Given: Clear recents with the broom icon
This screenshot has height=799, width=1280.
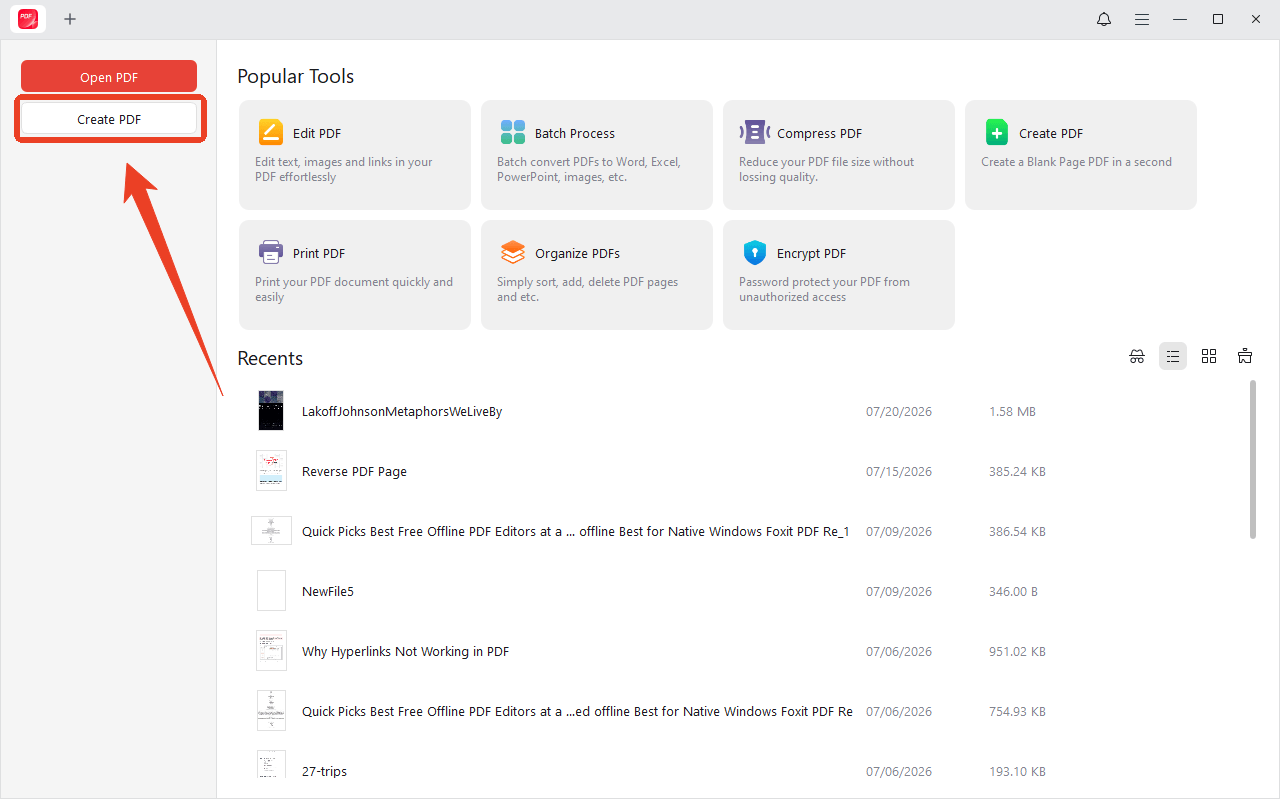Looking at the screenshot, I should pos(1245,356).
